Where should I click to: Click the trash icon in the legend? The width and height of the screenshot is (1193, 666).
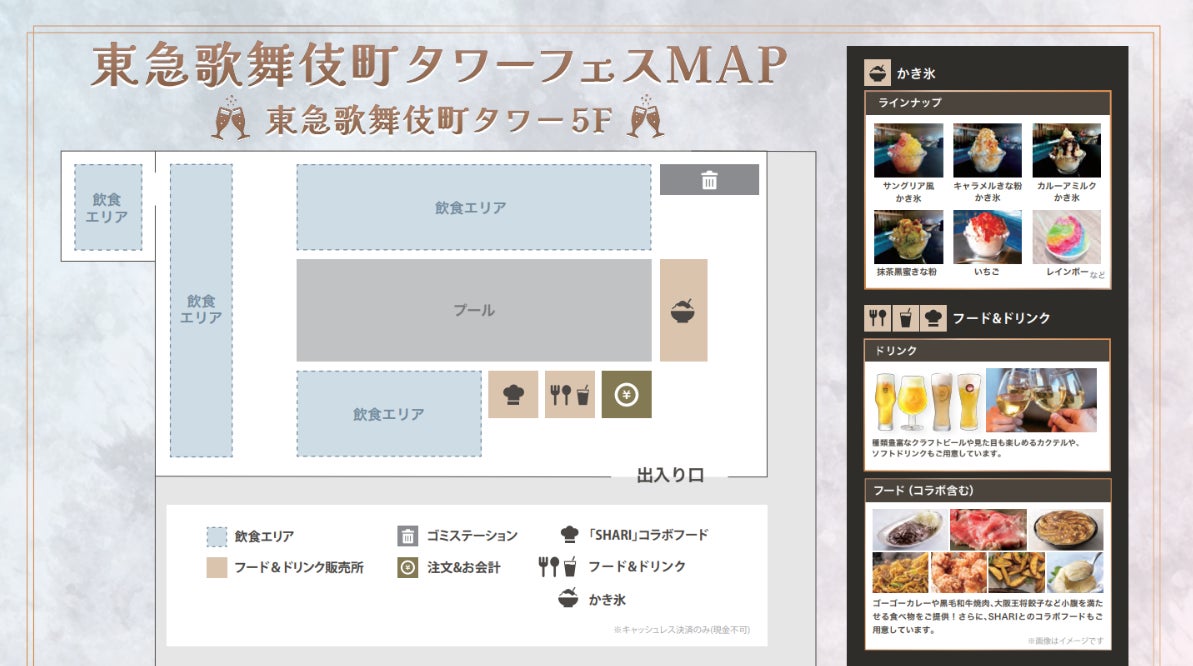click(x=408, y=536)
